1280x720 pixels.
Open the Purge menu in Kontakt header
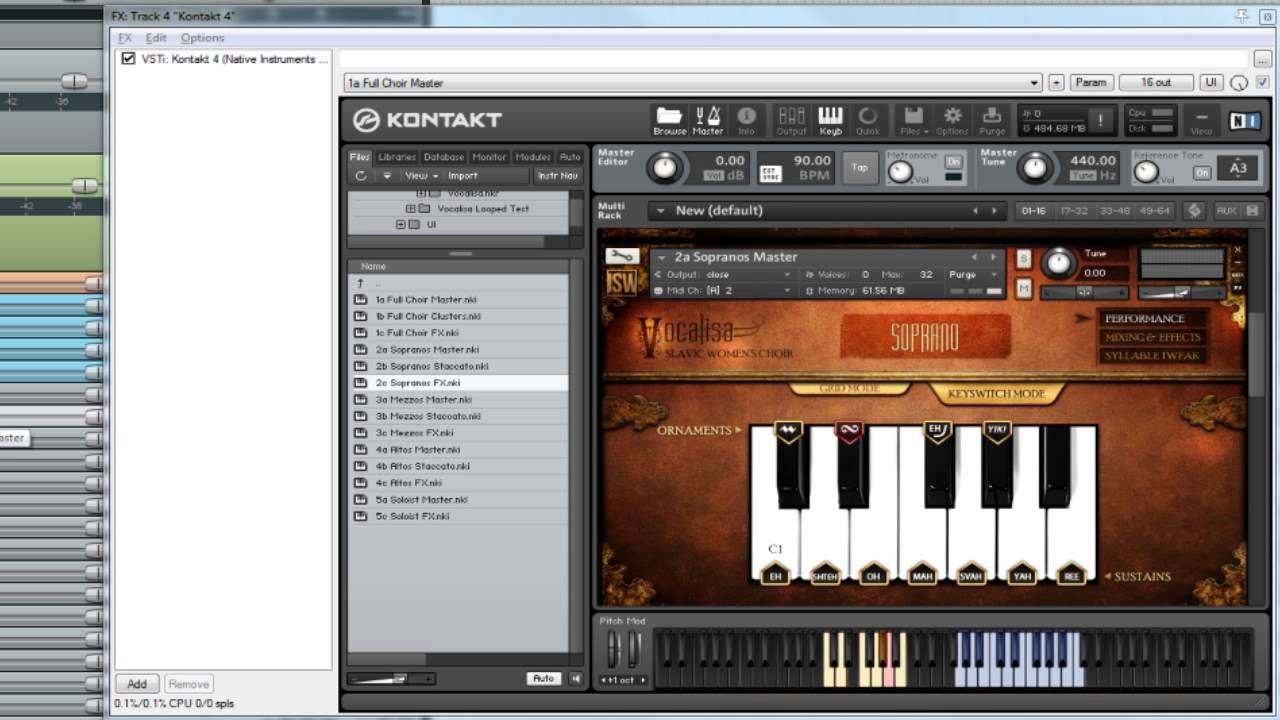pyautogui.click(x=992, y=120)
